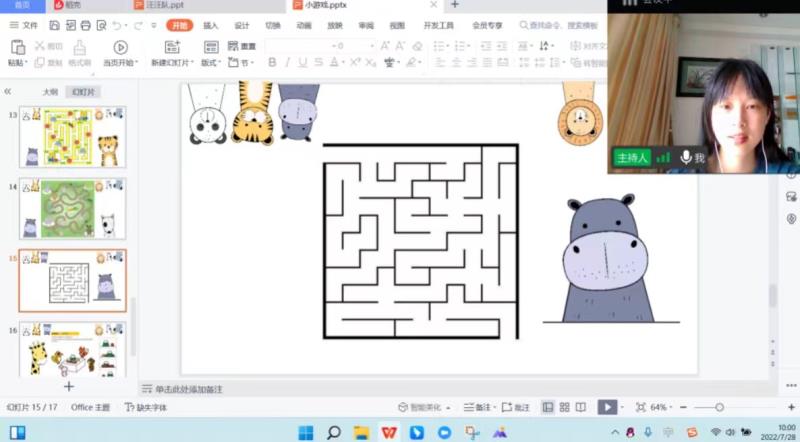The width and height of the screenshot is (800, 442).
Task: Click the Paste clipboard icon
Action: coord(18,47)
